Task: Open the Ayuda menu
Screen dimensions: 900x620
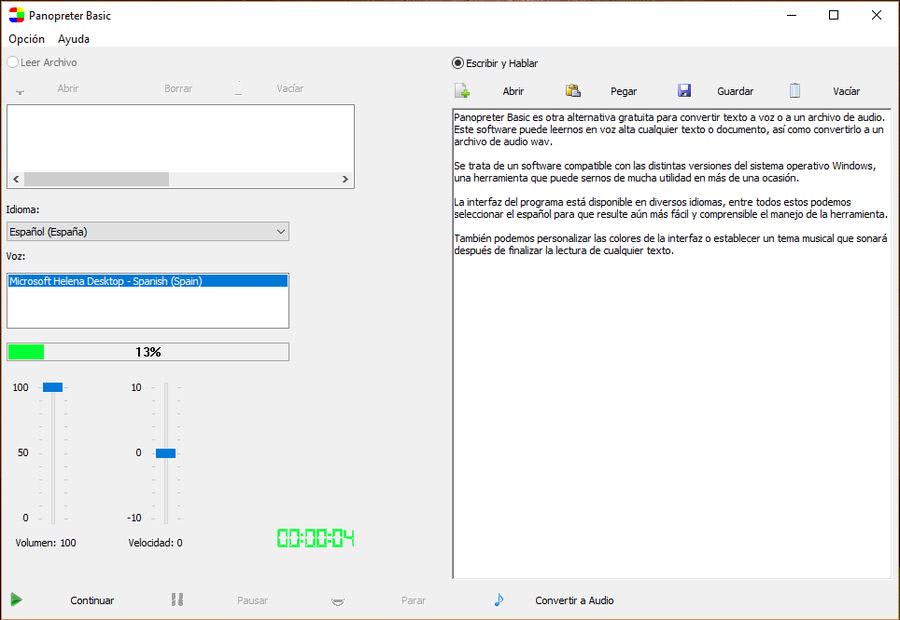Action: 74,39
